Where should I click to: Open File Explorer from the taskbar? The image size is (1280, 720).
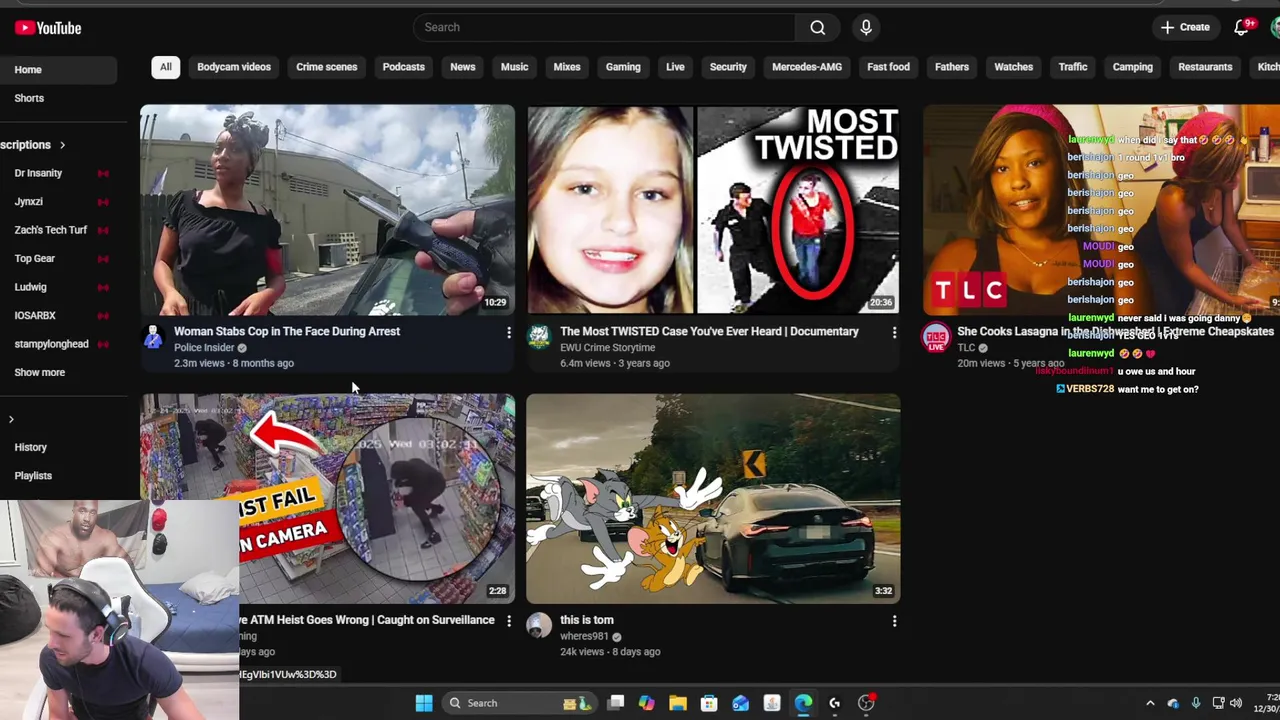pos(677,703)
